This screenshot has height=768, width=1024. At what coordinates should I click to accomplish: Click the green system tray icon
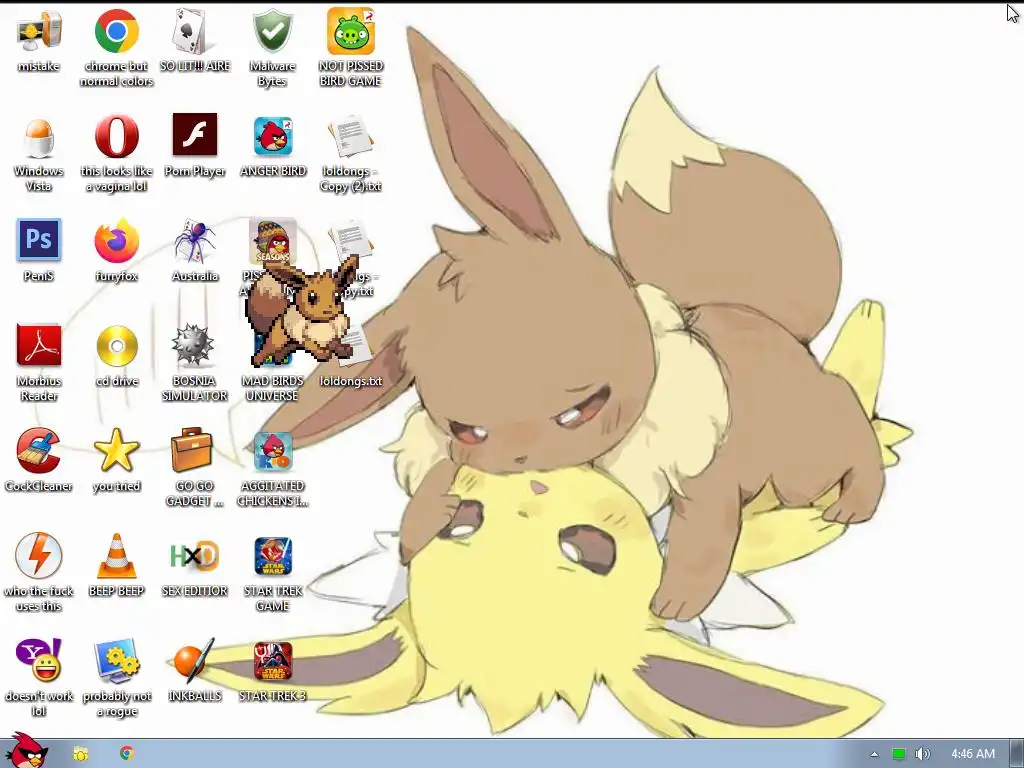899,754
